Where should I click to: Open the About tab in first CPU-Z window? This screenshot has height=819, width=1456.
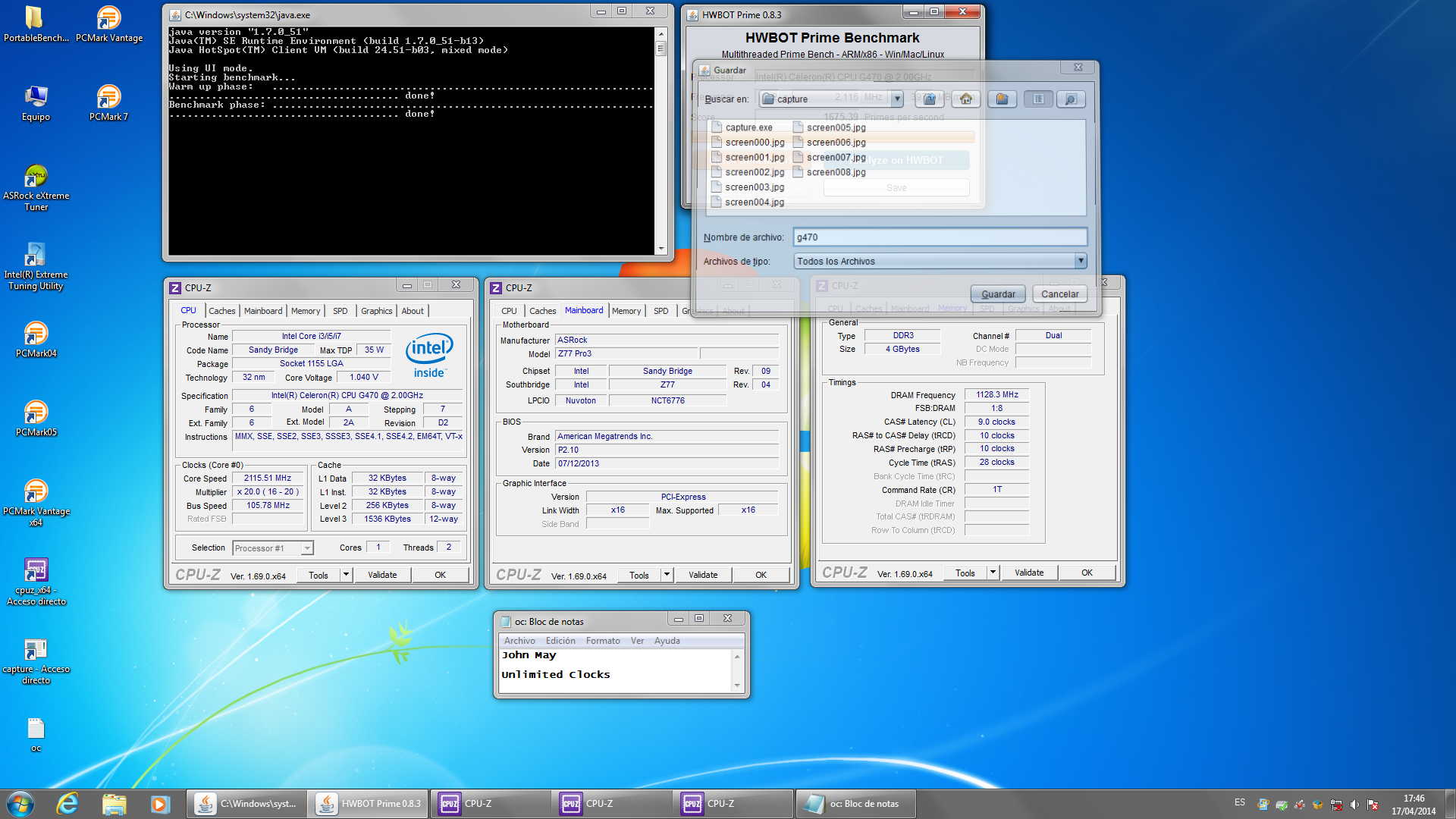413,311
